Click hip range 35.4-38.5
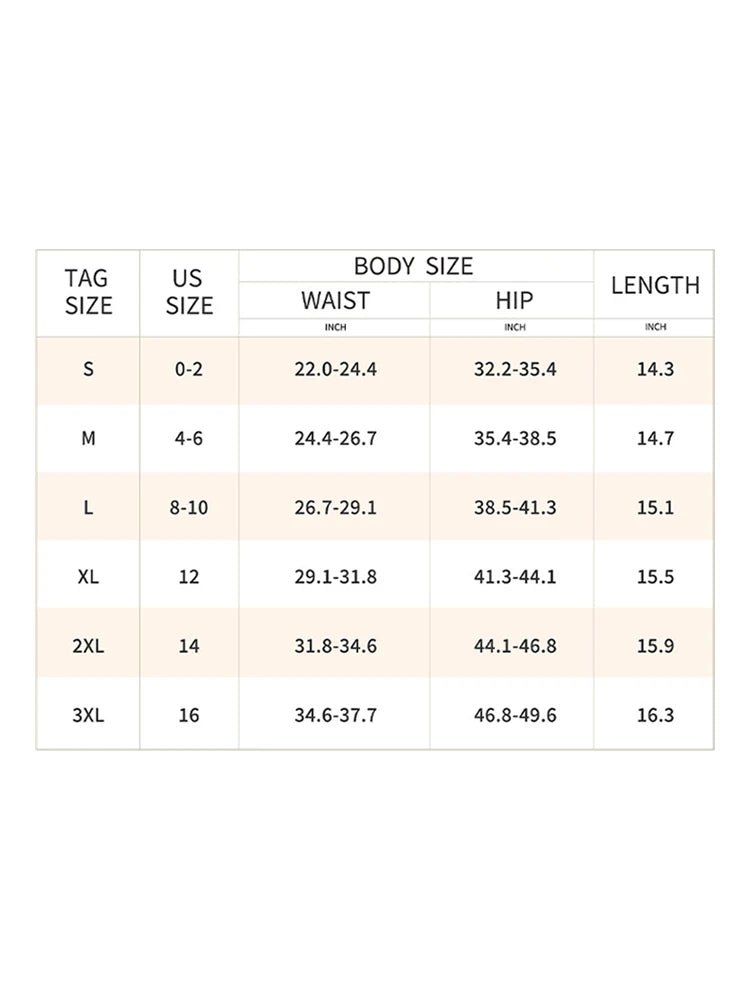 [514, 438]
